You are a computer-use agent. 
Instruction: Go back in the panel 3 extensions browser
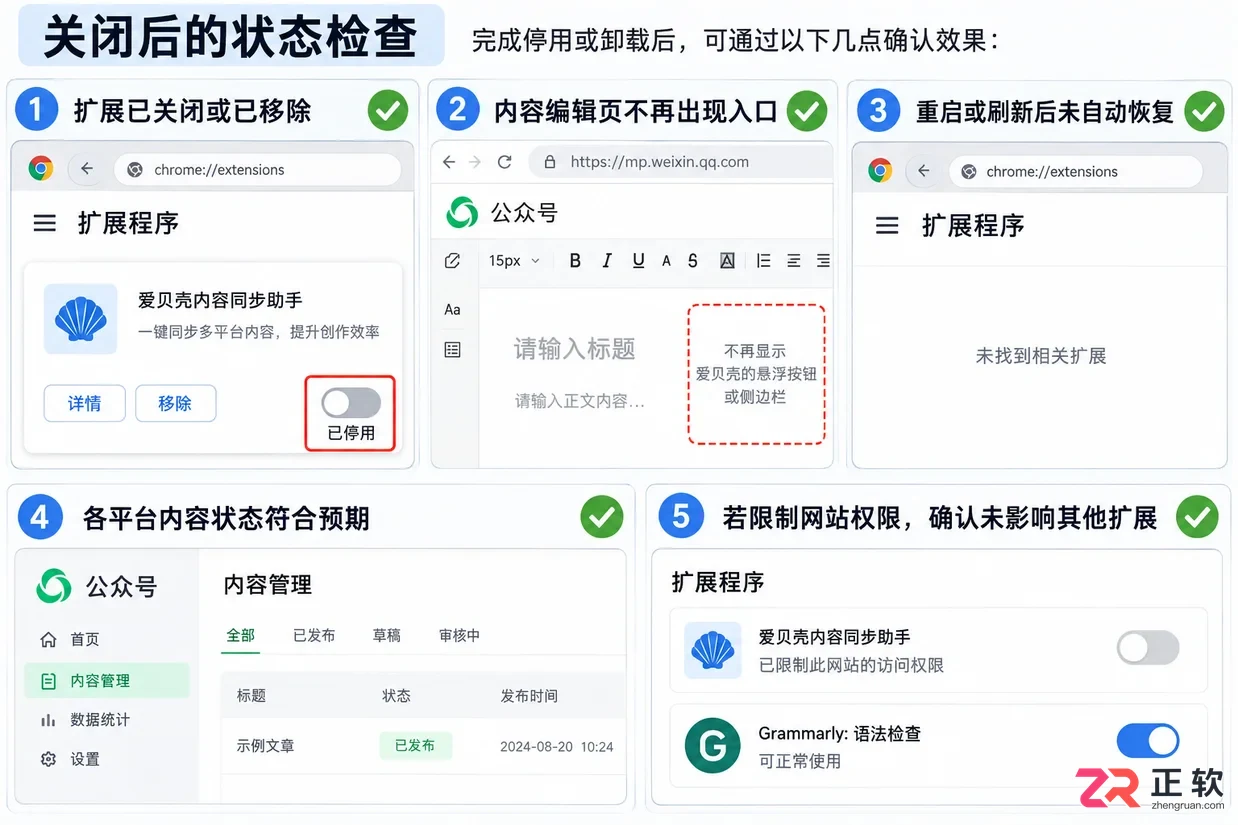click(923, 171)
